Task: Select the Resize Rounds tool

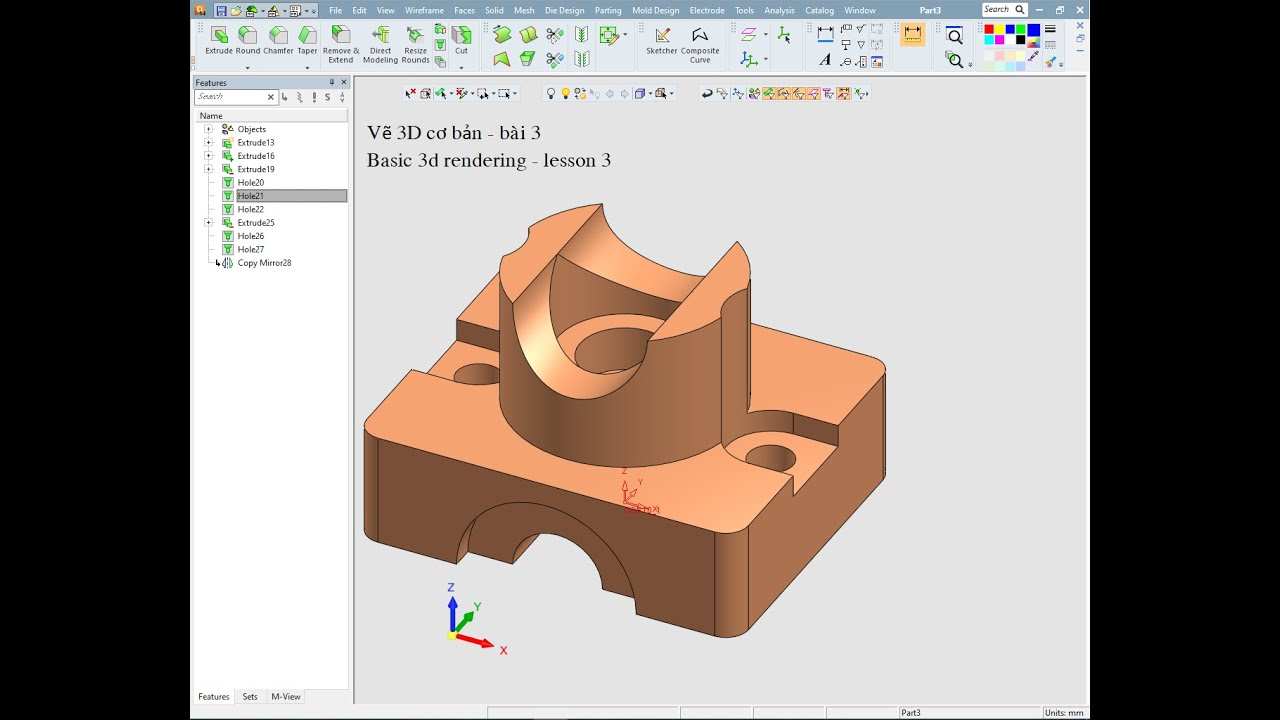Action: click(415, 44)
